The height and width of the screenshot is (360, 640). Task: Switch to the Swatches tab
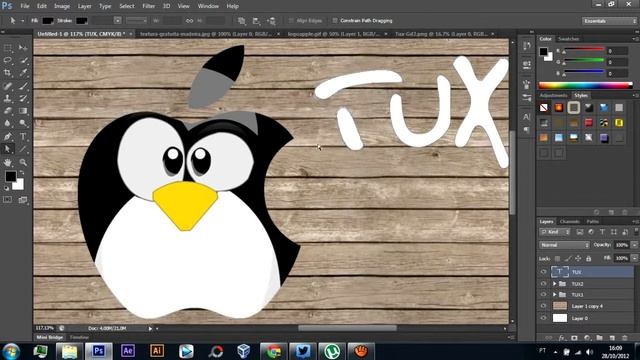tap(569, 39)
